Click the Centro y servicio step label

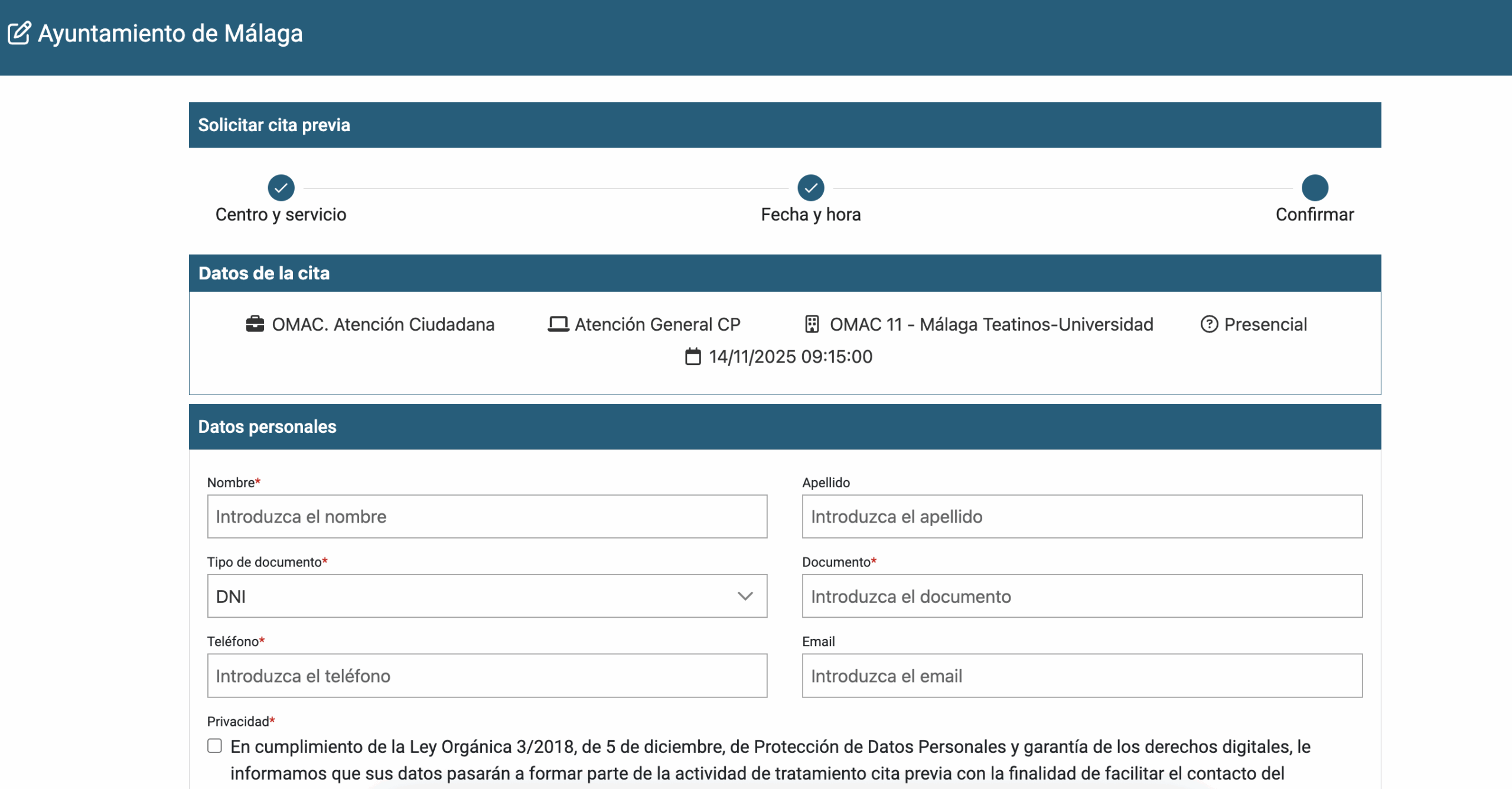point(281,214)
